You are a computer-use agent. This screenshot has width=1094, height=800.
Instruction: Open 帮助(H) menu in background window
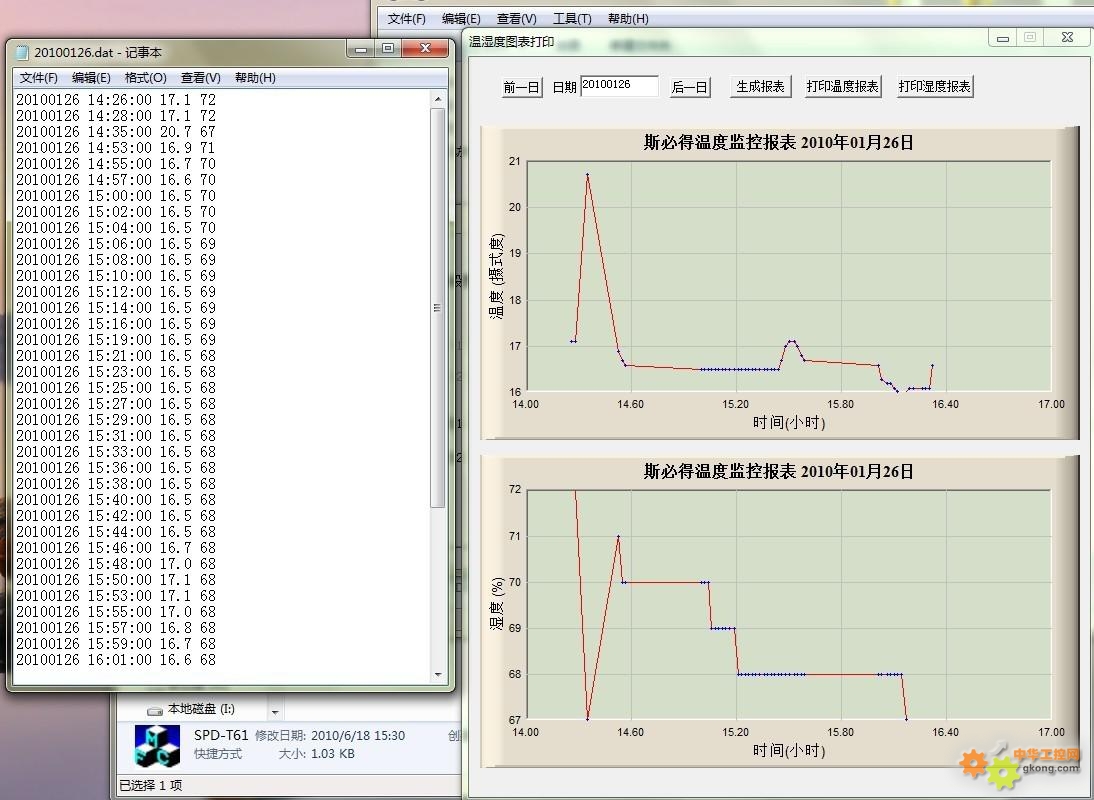[x=628, y=19]
